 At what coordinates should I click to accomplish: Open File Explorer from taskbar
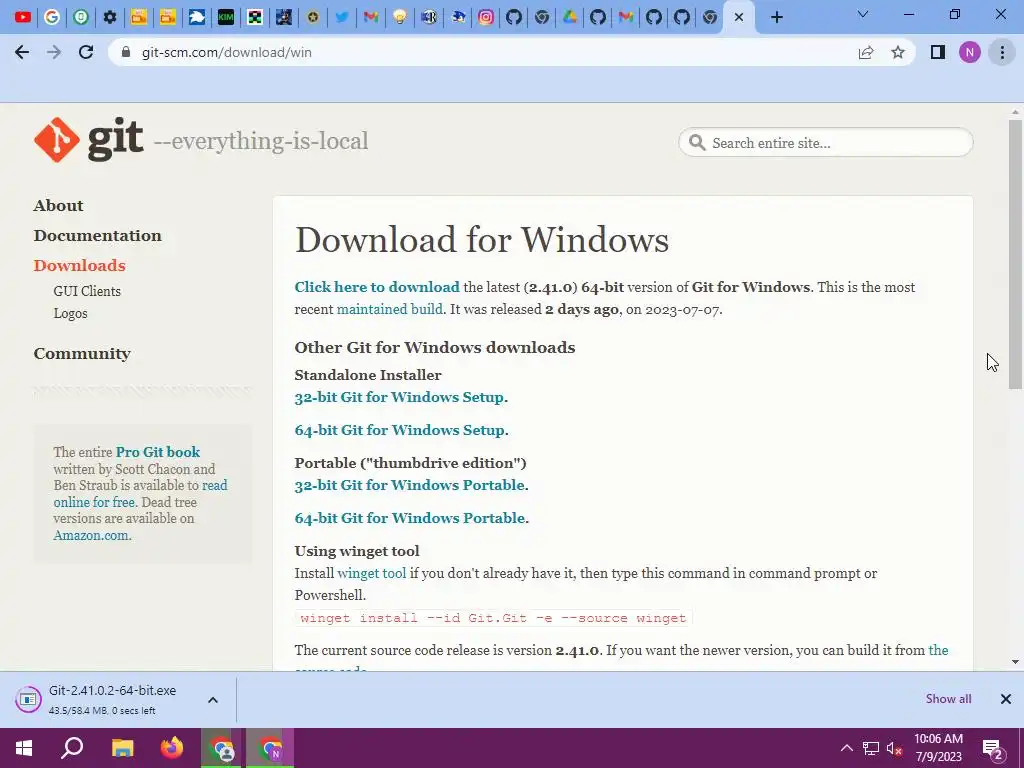click(x=122, y=748)
